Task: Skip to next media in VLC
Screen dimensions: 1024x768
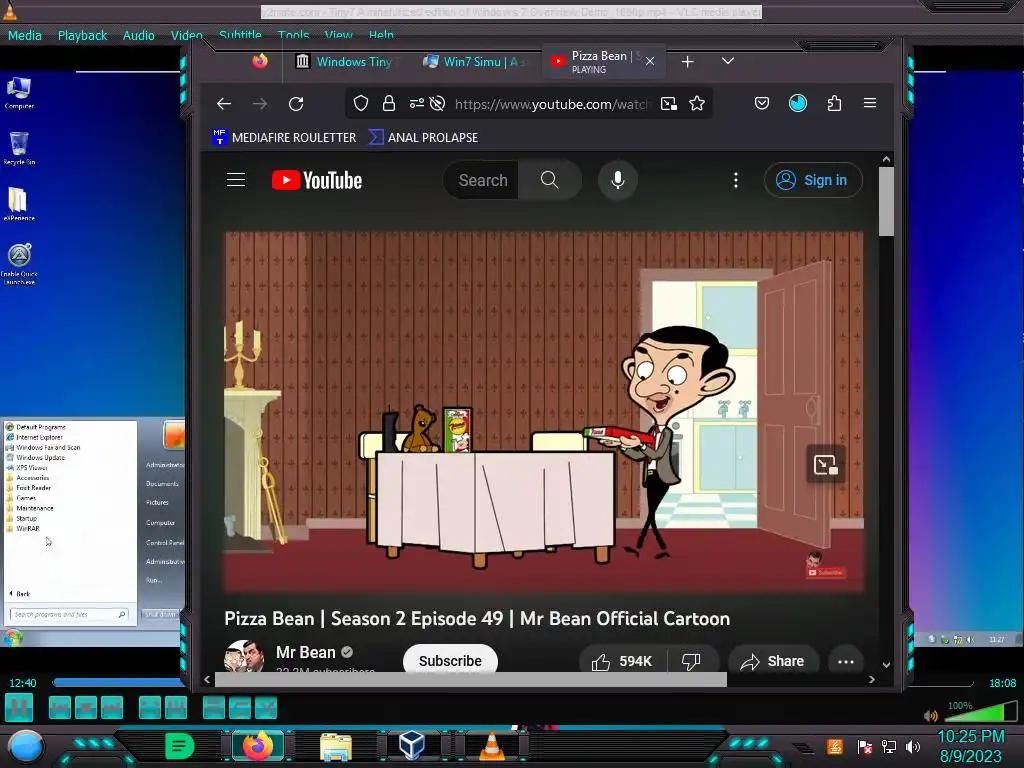Action: [x=112, y=708]
